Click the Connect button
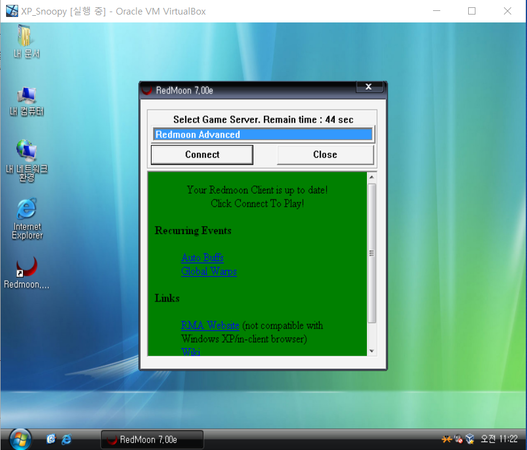 pyautogui.click(x=202, y=155)
